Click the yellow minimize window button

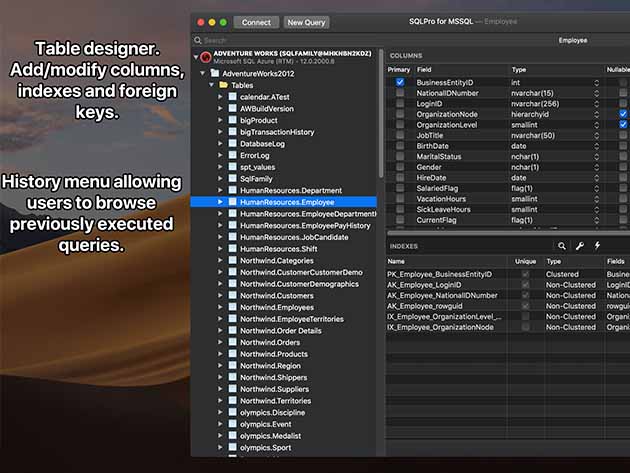tap(212, 23)
